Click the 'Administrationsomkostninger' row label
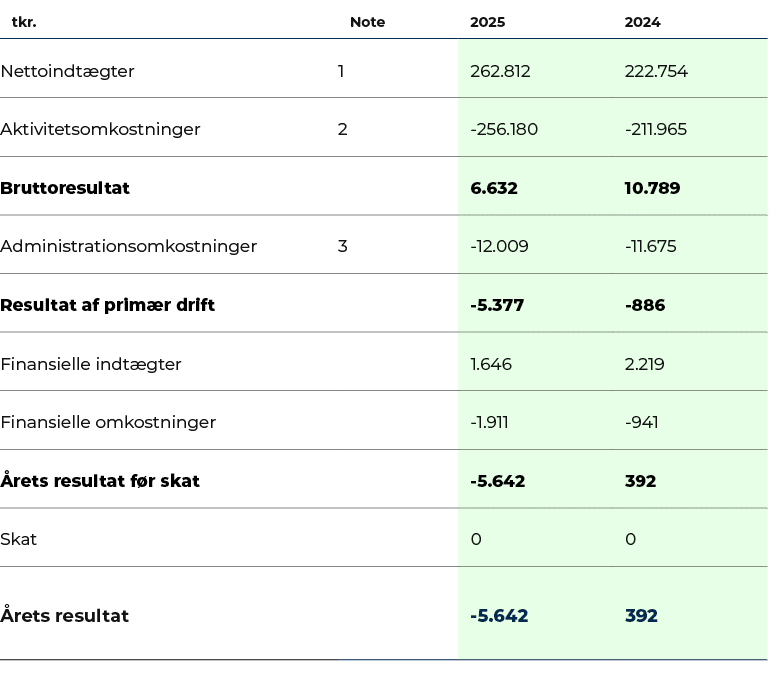Viewport: 776px width, 684px height. tap(129, 246)
